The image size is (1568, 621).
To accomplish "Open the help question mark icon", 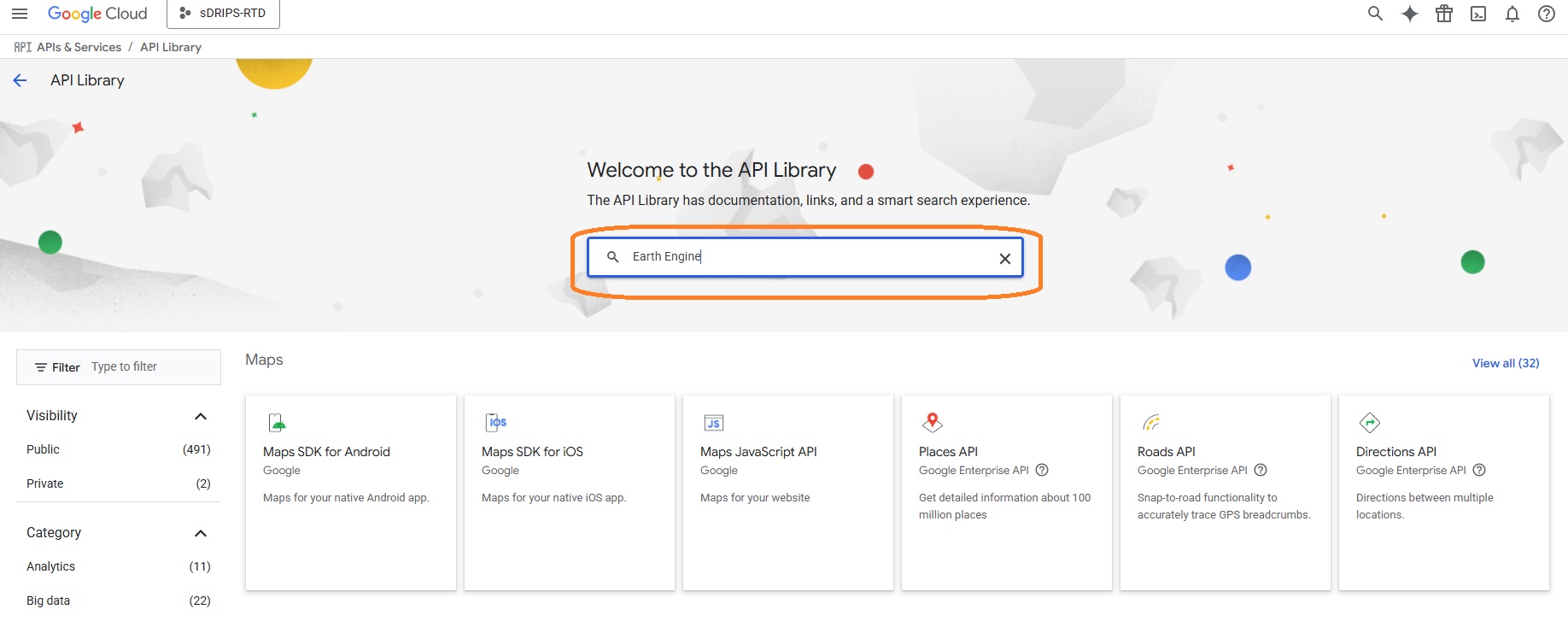I will pos(1547,14).
